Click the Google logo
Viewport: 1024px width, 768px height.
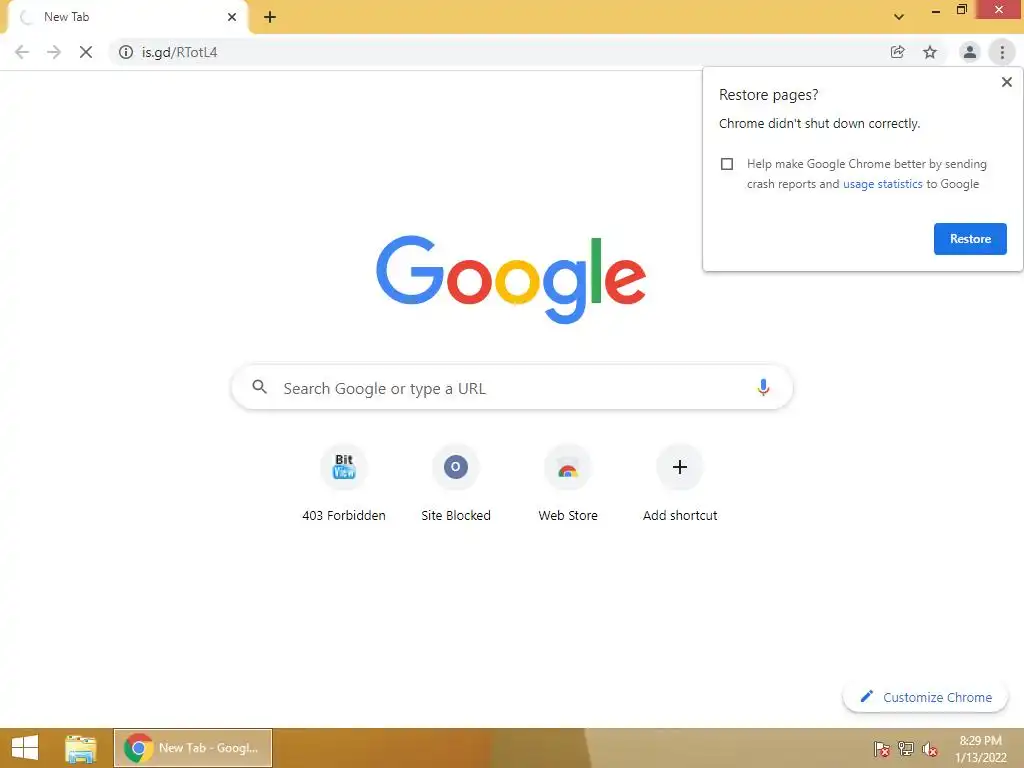coord(511,280)
